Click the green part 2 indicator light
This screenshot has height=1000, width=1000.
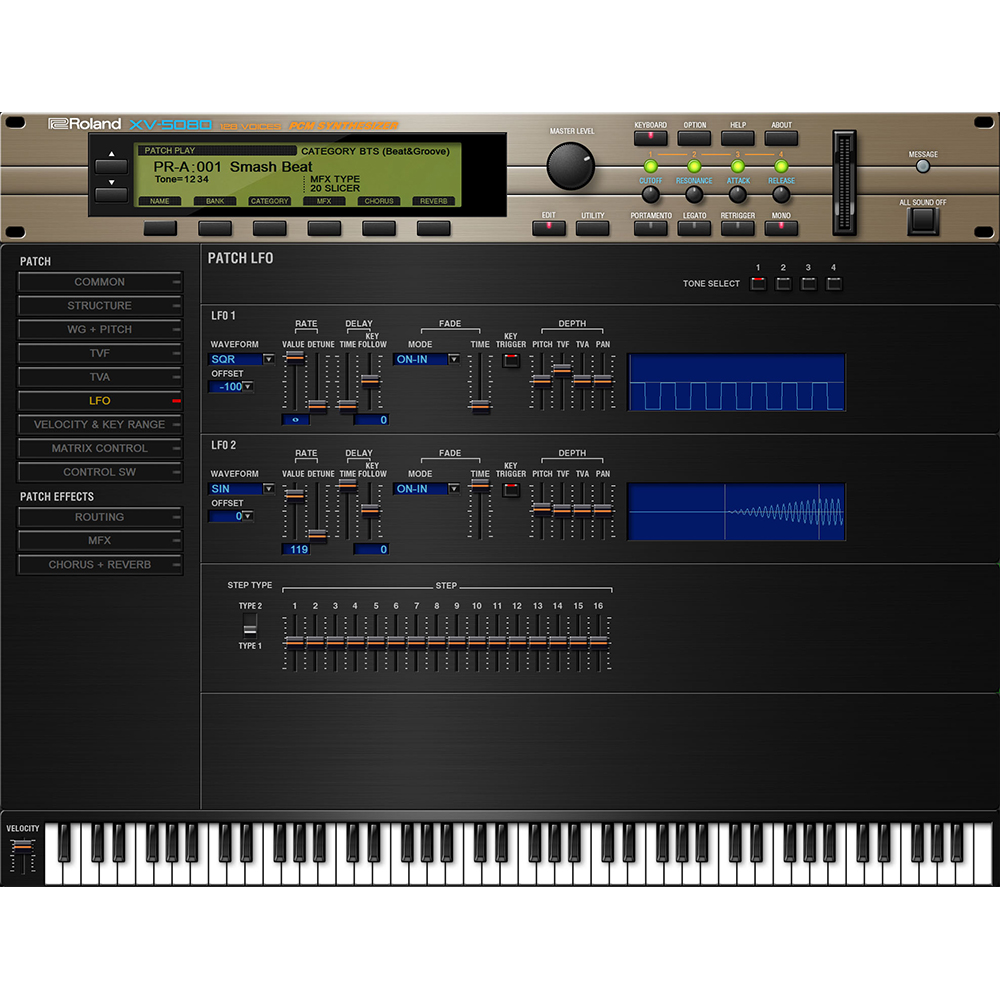point(694,166)
